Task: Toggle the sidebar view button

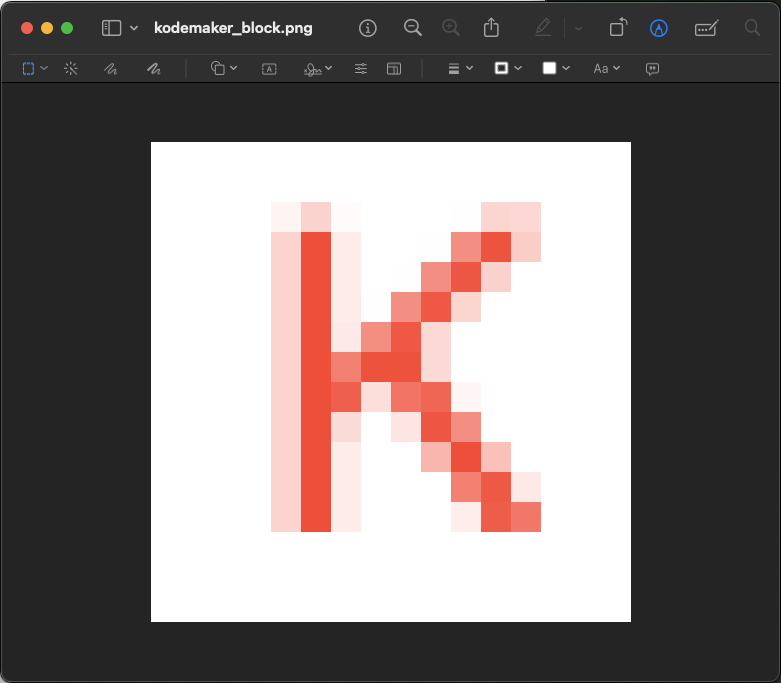Action: point(111,28)
